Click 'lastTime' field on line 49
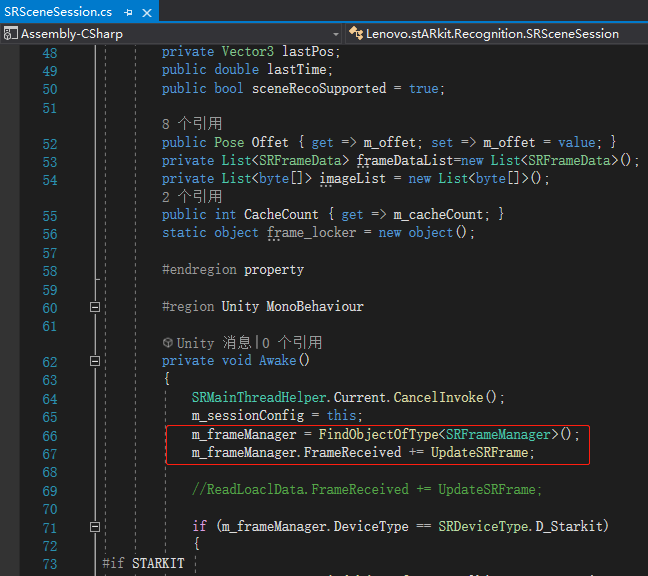The height and width of the screenshot is (576, 648). pyautogui.click(x=297, y=69)
